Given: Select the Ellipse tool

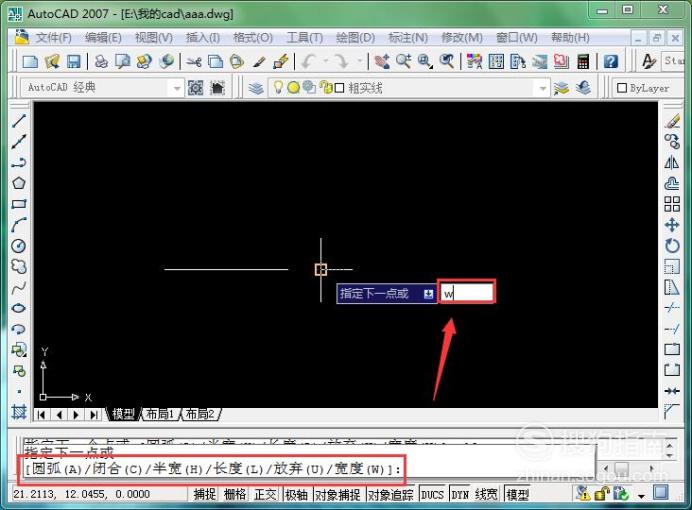Looking at the screenshot, I should point(19,308).
